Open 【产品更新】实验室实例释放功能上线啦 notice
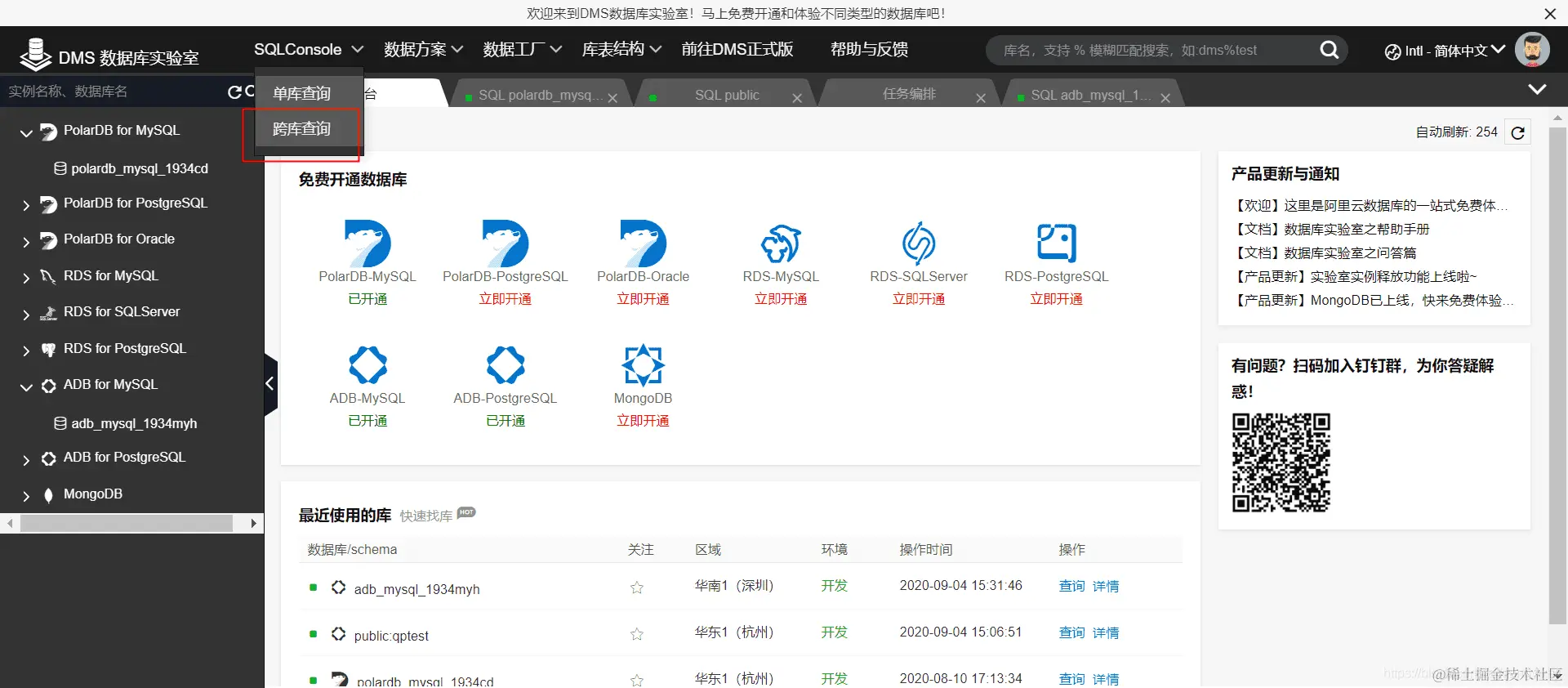The image size is (1568, 688). click(1354, 276)
